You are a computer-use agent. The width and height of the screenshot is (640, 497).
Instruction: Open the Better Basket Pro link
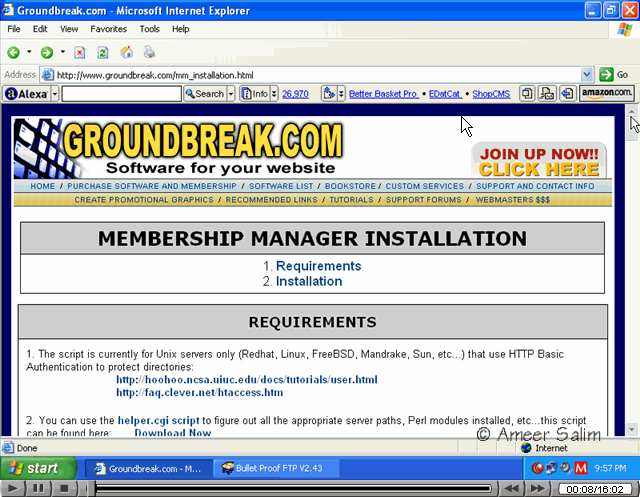[x=383, y=94]
